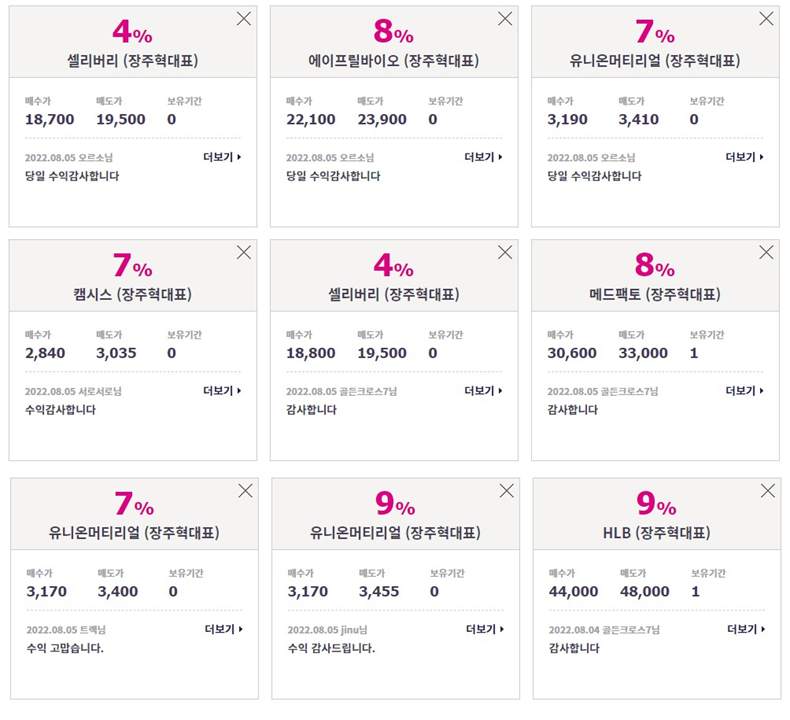Click the 8% return figure on 메드팩토

click(x=654, y=265)
